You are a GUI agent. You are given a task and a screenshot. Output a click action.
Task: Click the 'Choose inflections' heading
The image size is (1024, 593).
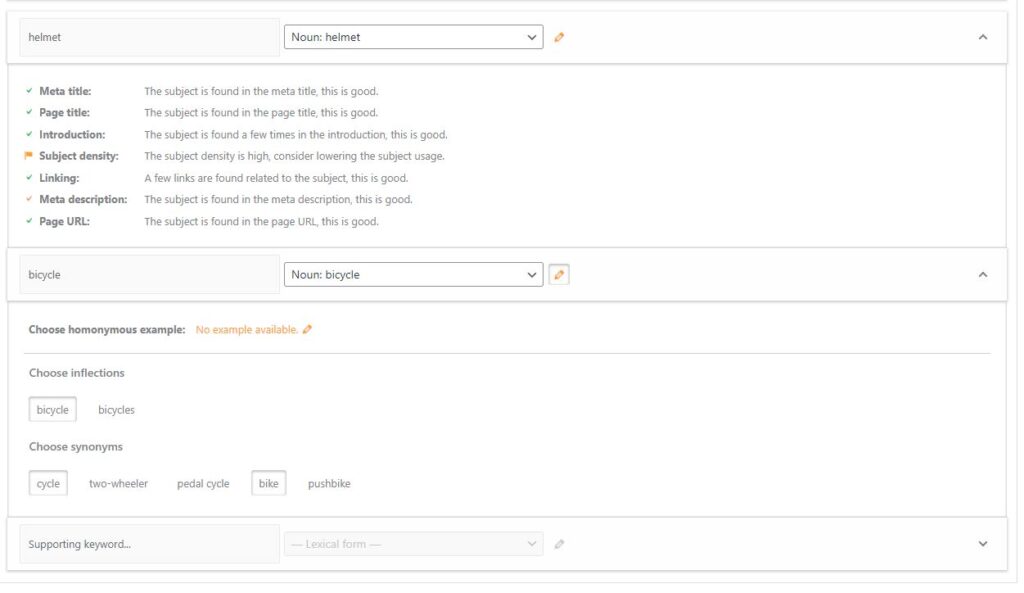point(76,373)
